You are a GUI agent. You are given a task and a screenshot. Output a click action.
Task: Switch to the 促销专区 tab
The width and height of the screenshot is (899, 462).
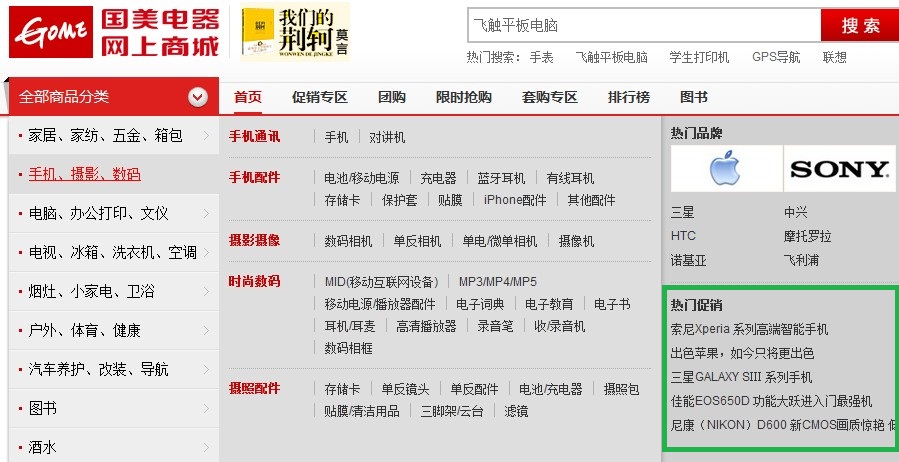pyautogui.click(x=319, y=97)
